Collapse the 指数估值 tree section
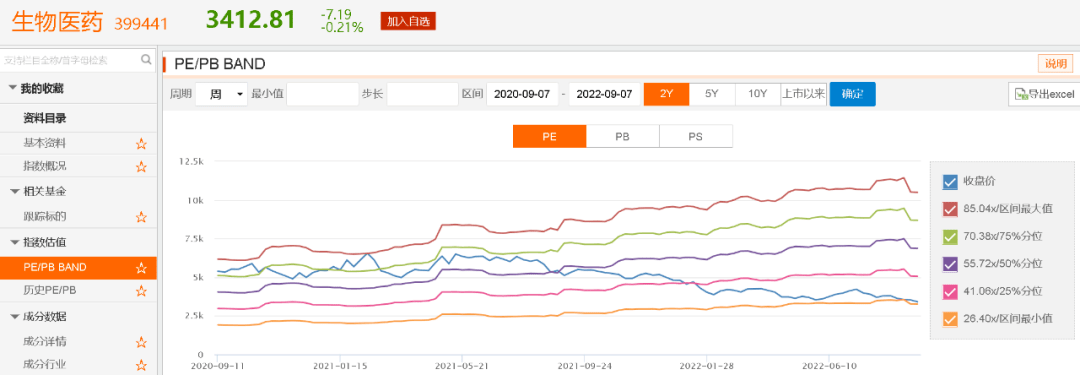Viewport: 1080px width, 375px height. coord(13,242)
